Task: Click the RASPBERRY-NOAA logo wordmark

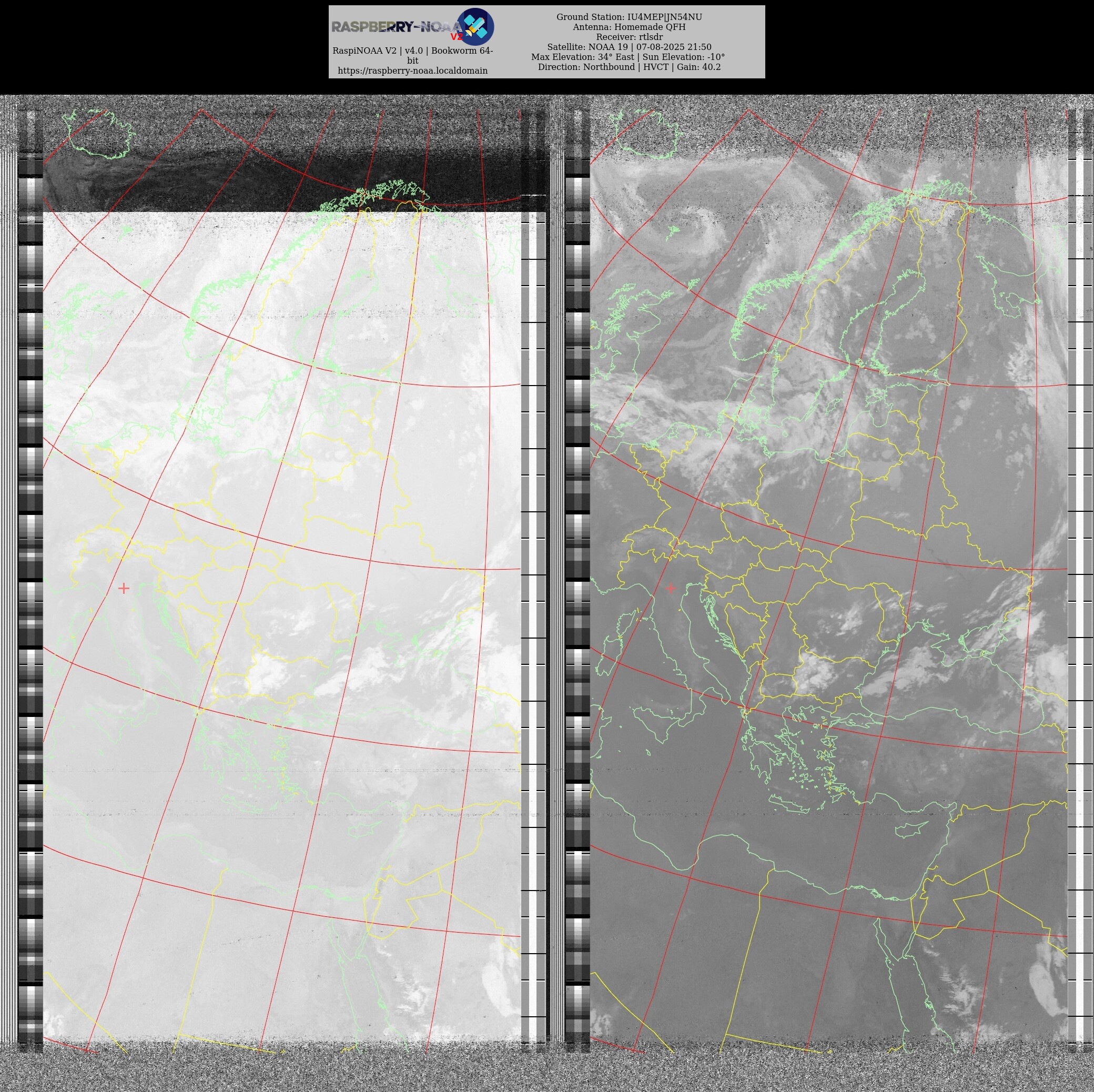Action: pos(397,27)
